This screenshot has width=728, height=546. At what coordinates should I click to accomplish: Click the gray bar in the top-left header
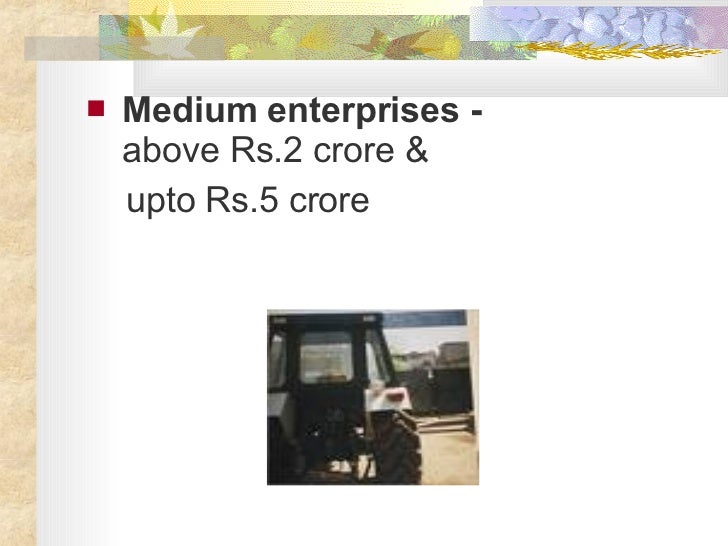pos(62,48)
